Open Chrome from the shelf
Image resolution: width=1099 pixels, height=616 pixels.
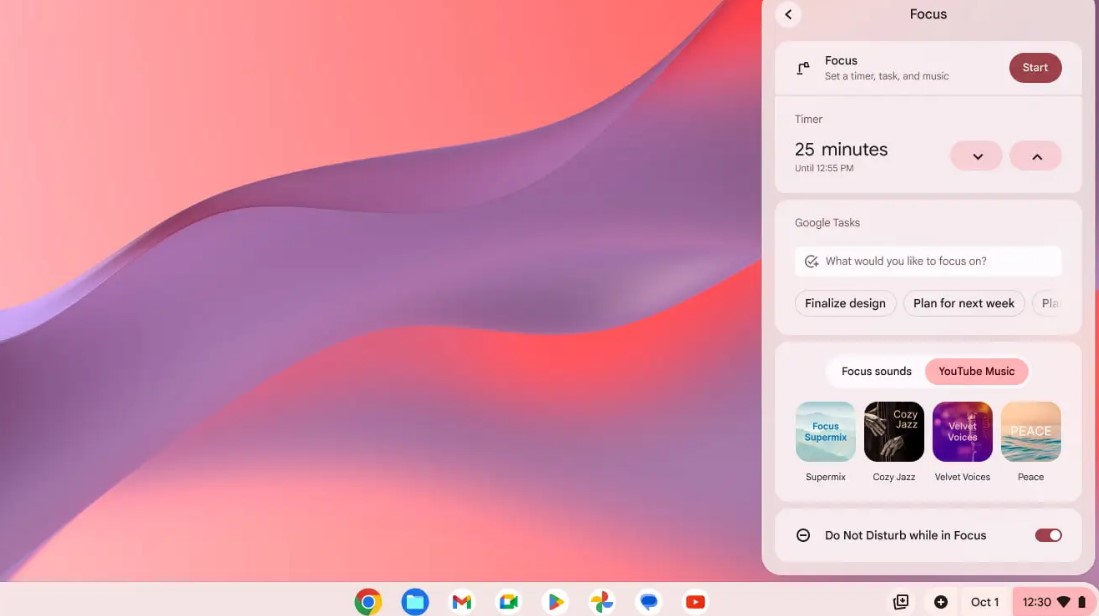click(368, 602)
